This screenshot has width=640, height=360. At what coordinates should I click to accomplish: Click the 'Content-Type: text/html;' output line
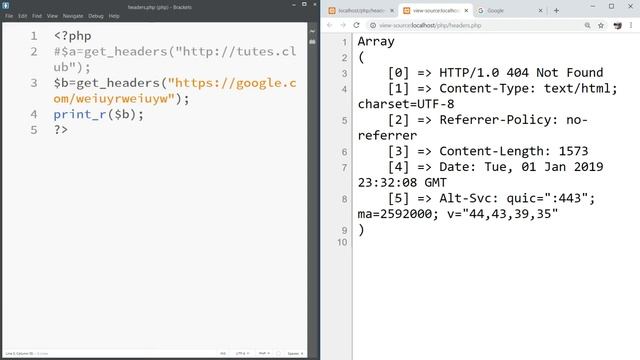coord(528,88)
